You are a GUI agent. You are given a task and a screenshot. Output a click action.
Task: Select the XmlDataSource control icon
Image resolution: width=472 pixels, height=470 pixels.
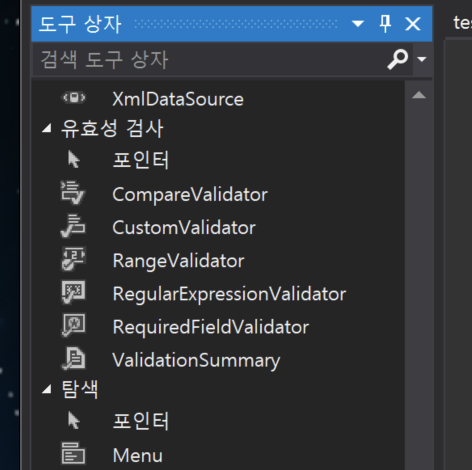[x=74, y=98]
